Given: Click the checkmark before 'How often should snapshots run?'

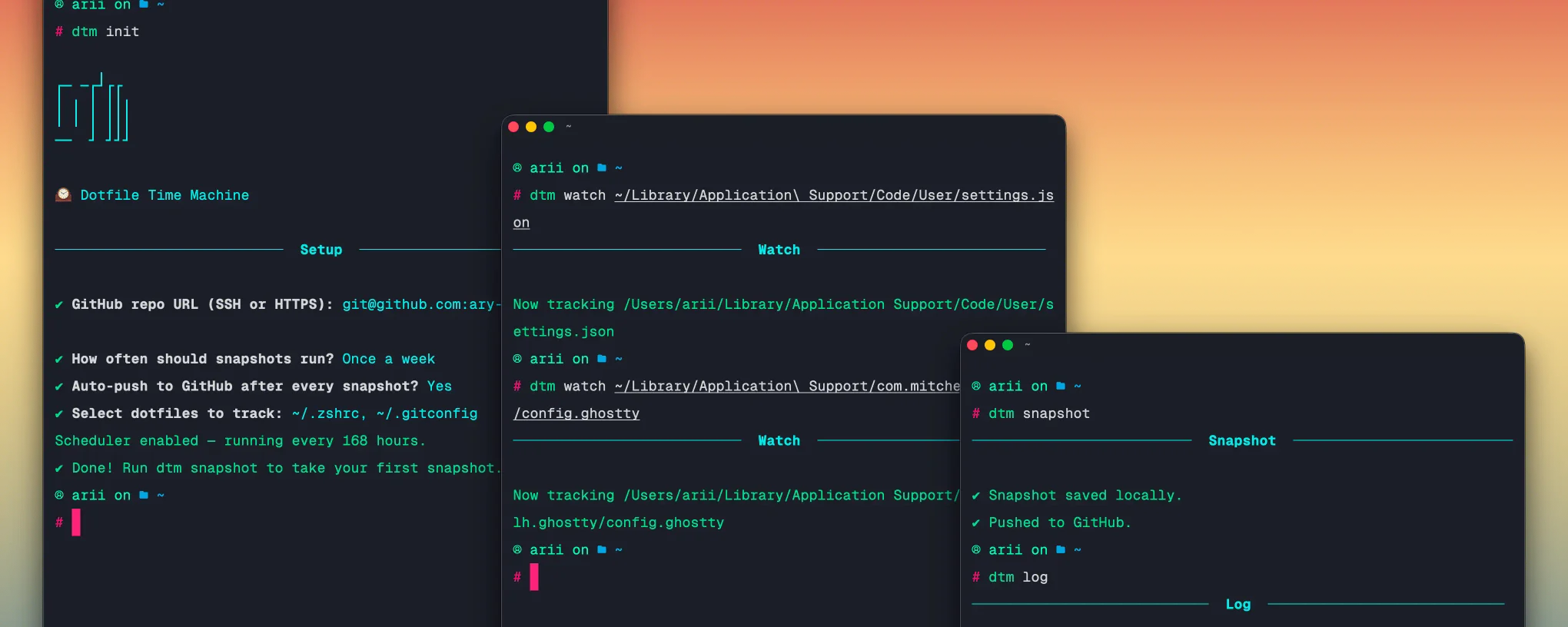Looking at the screenshot, I should point(58,359).
